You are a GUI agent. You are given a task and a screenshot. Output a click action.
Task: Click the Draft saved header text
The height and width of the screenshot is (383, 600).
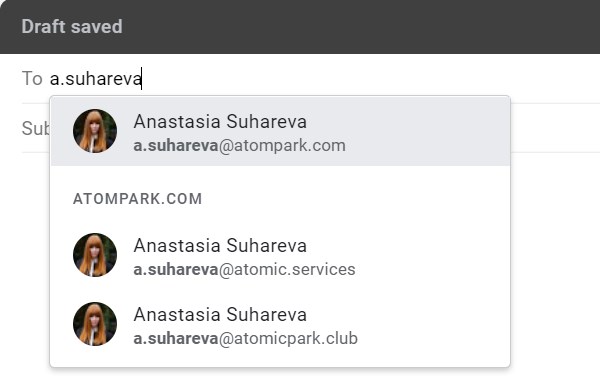pyautogui.click(x=72, y=27)
